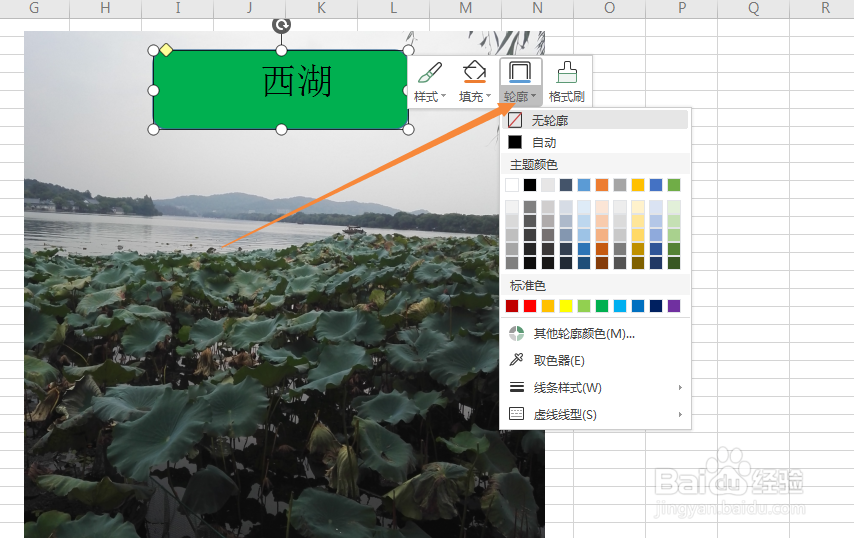Click the yellow diamond adjustment handle
854x538 pixels.
[x=166, y=51]
